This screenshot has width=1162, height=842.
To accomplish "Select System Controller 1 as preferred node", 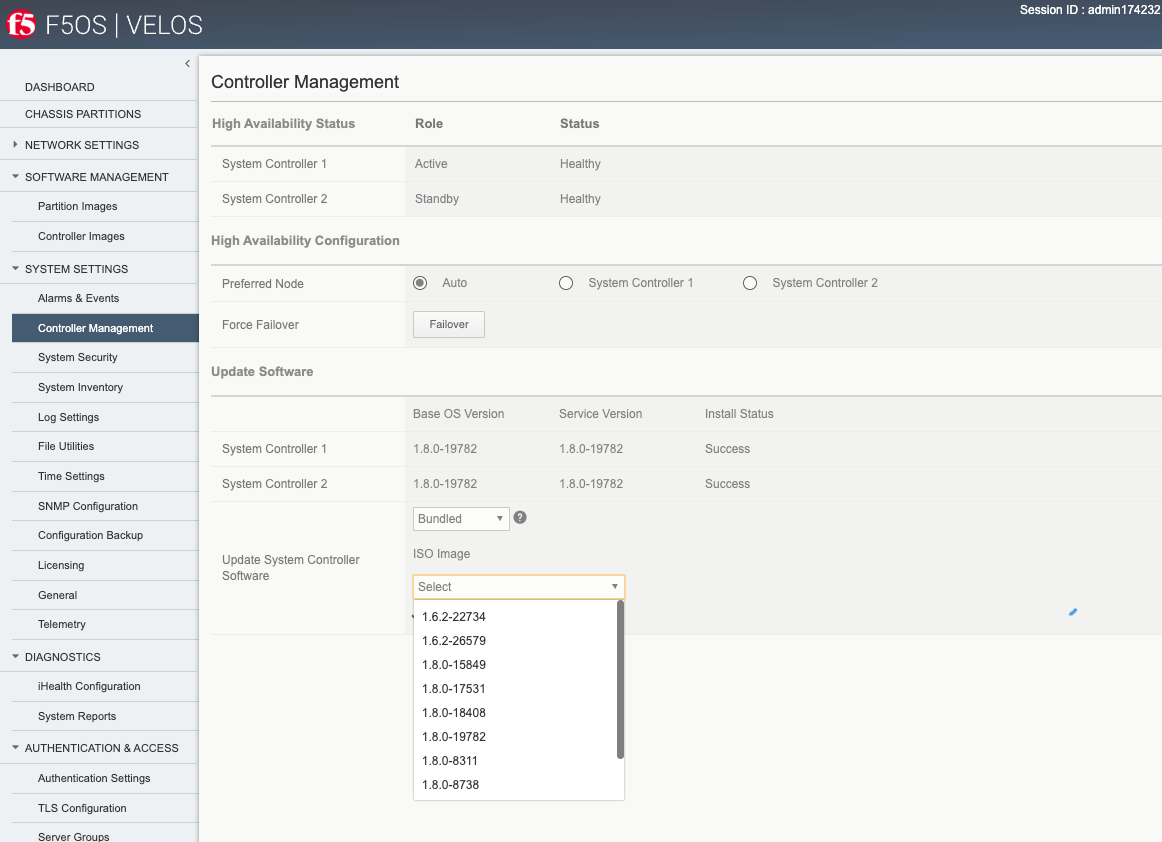I will click(x=566, y=283).
